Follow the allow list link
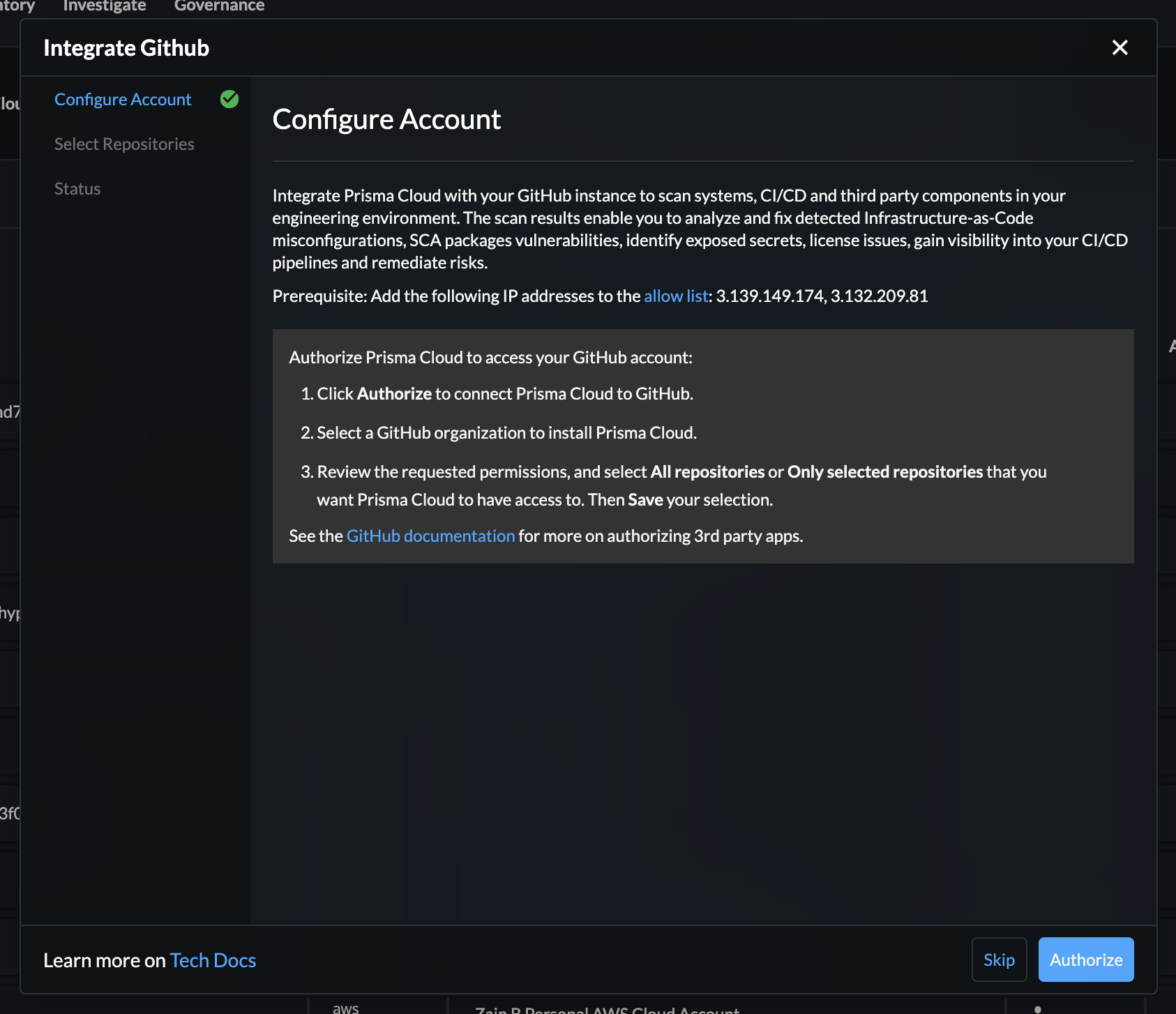The image size is (1176, 1014). [675, 296]
